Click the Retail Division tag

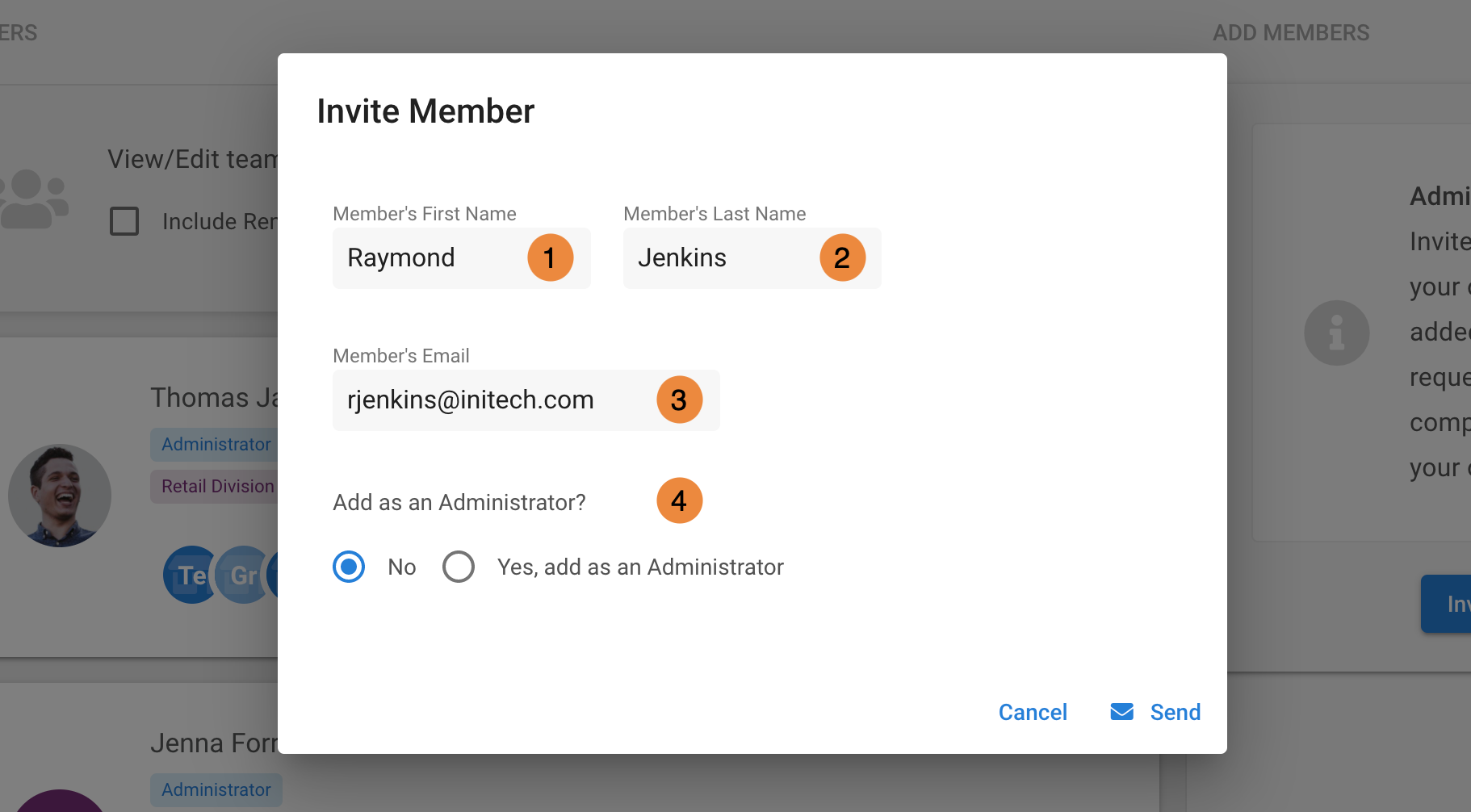tap(215, 487)
